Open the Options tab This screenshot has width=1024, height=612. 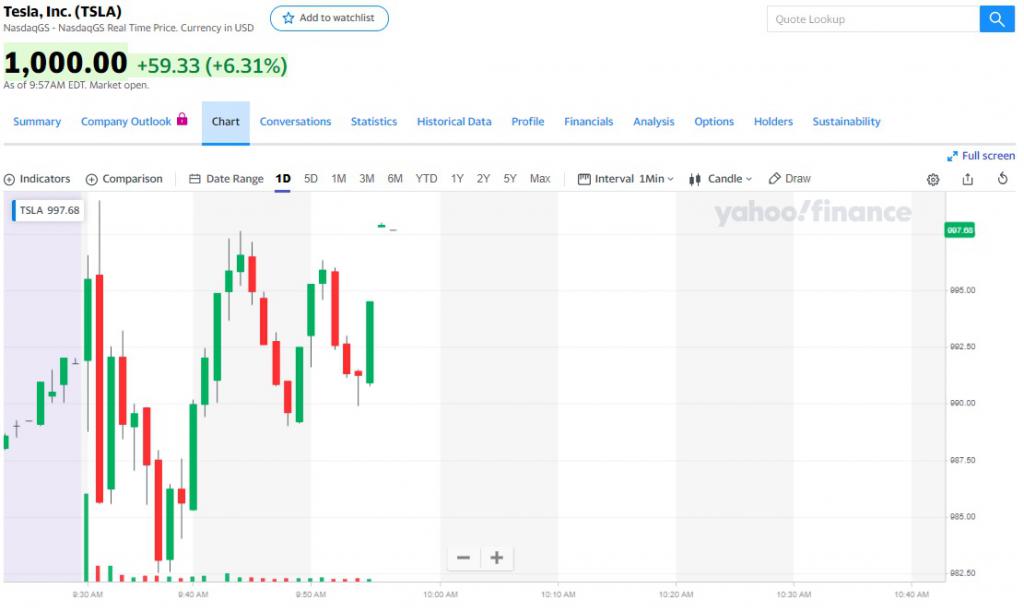714,121
